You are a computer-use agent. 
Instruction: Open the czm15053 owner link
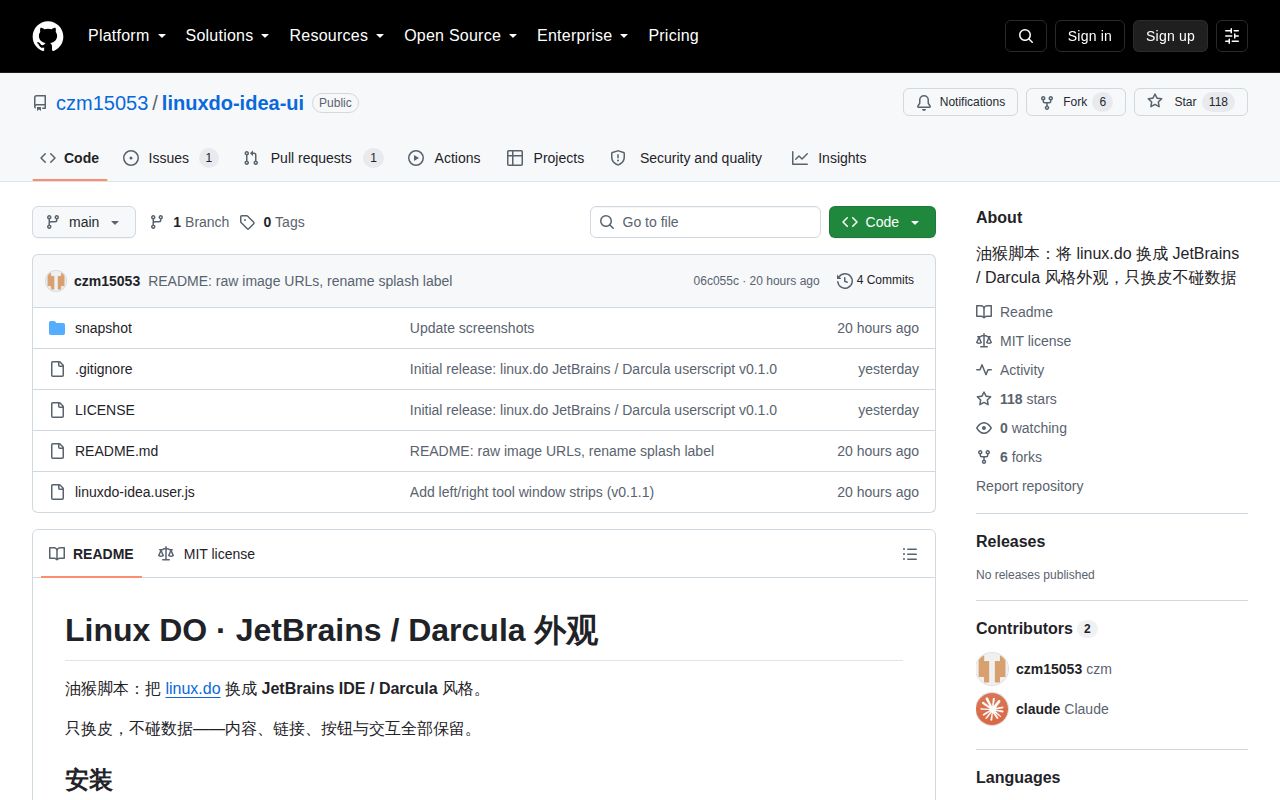point(102,103)
